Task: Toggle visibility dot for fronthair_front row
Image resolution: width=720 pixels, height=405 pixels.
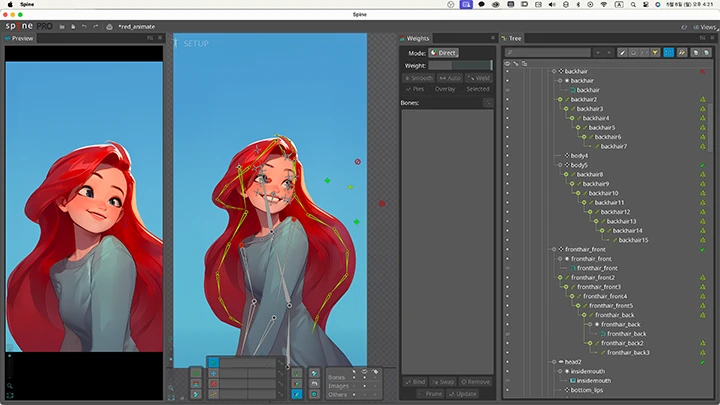Action: tap(507, 249)
